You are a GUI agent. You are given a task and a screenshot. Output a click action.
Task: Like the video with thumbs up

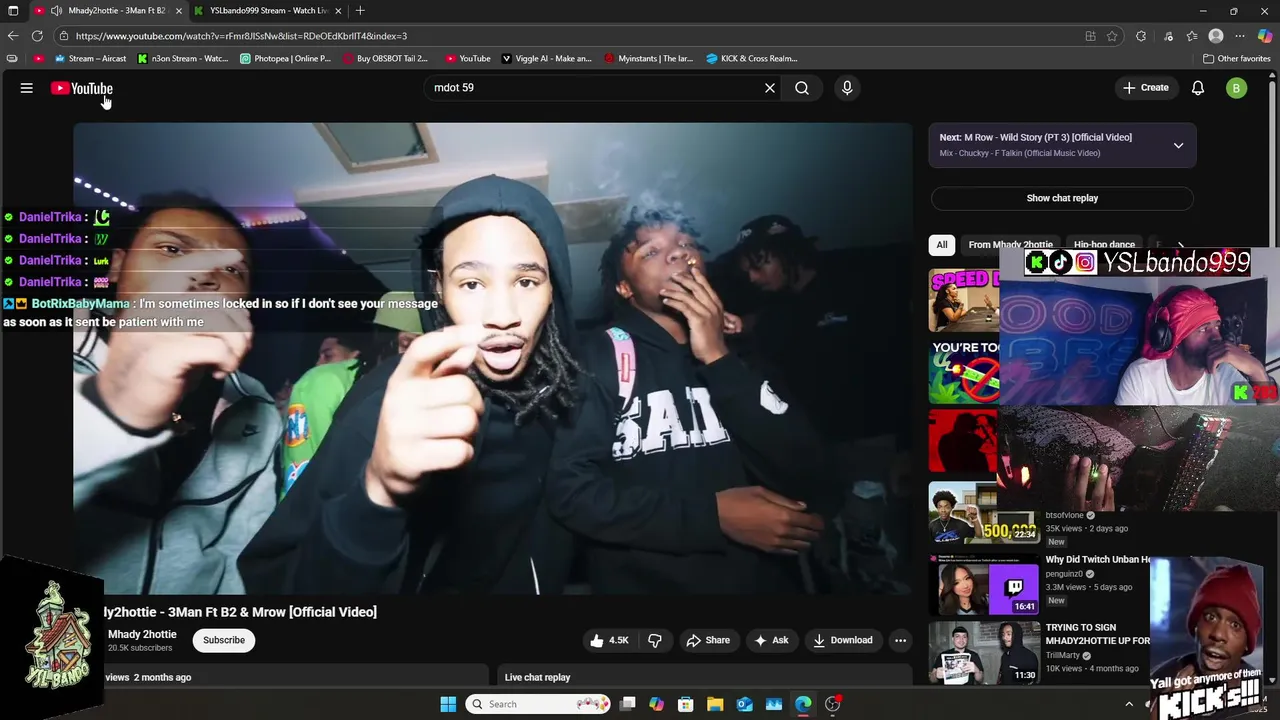[x=609, y=640]
